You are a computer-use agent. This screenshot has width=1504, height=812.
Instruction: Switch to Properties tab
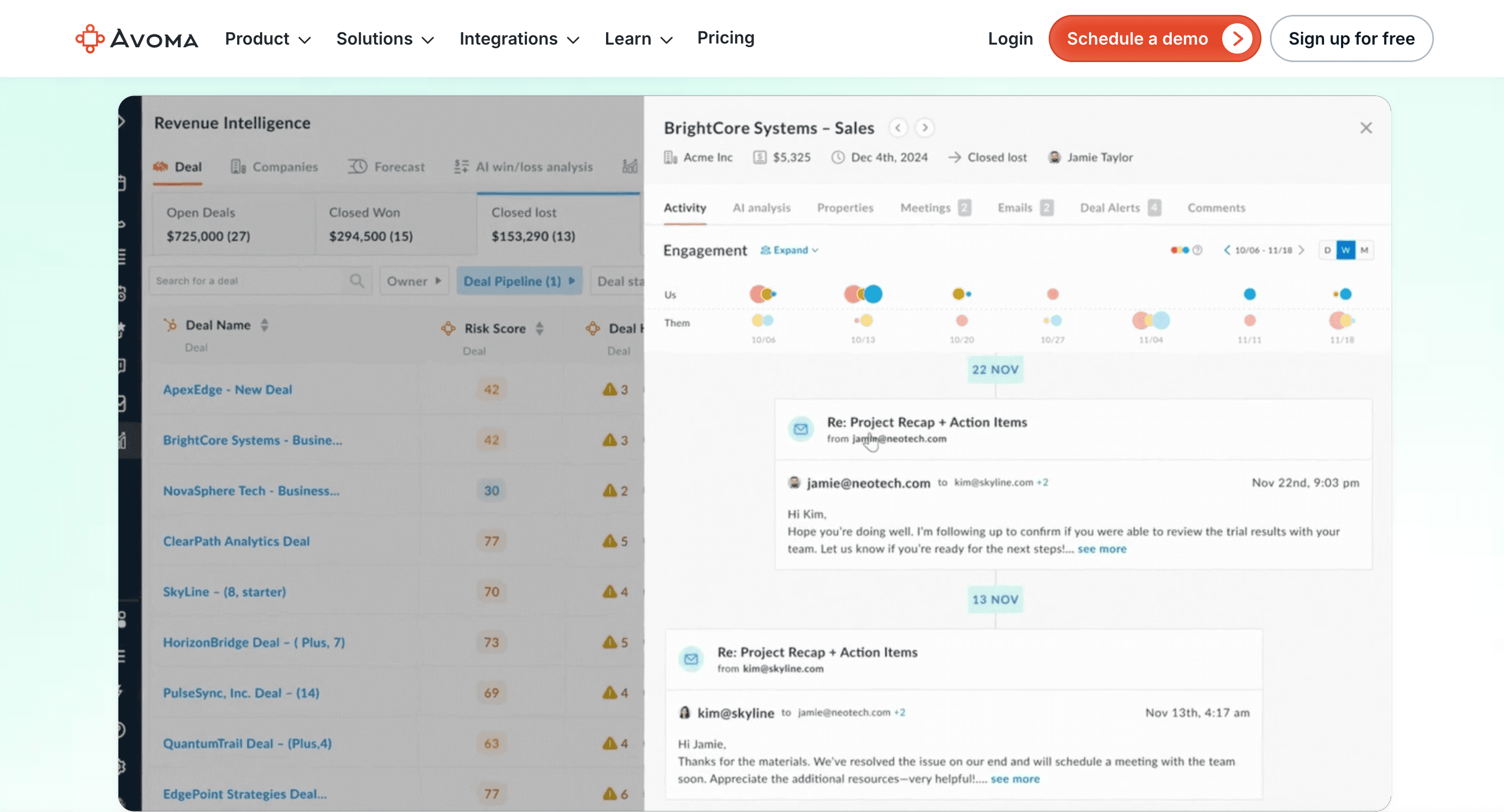point(845,209)
